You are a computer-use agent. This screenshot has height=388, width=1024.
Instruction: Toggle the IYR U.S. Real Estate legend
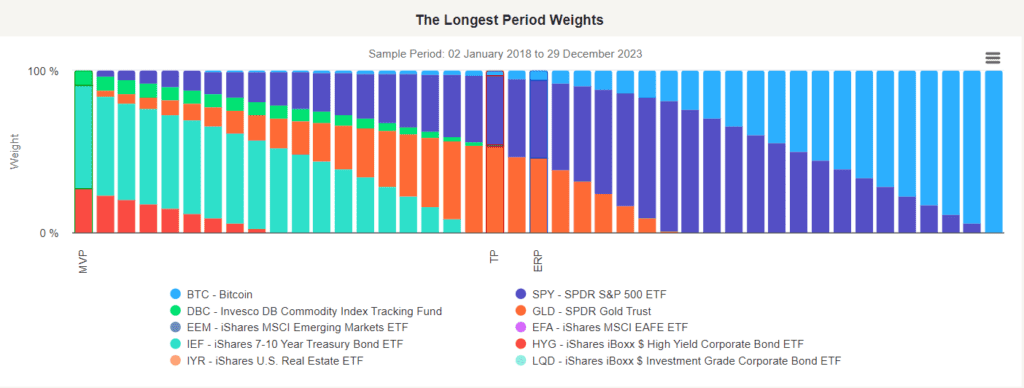tap(266, 361)
